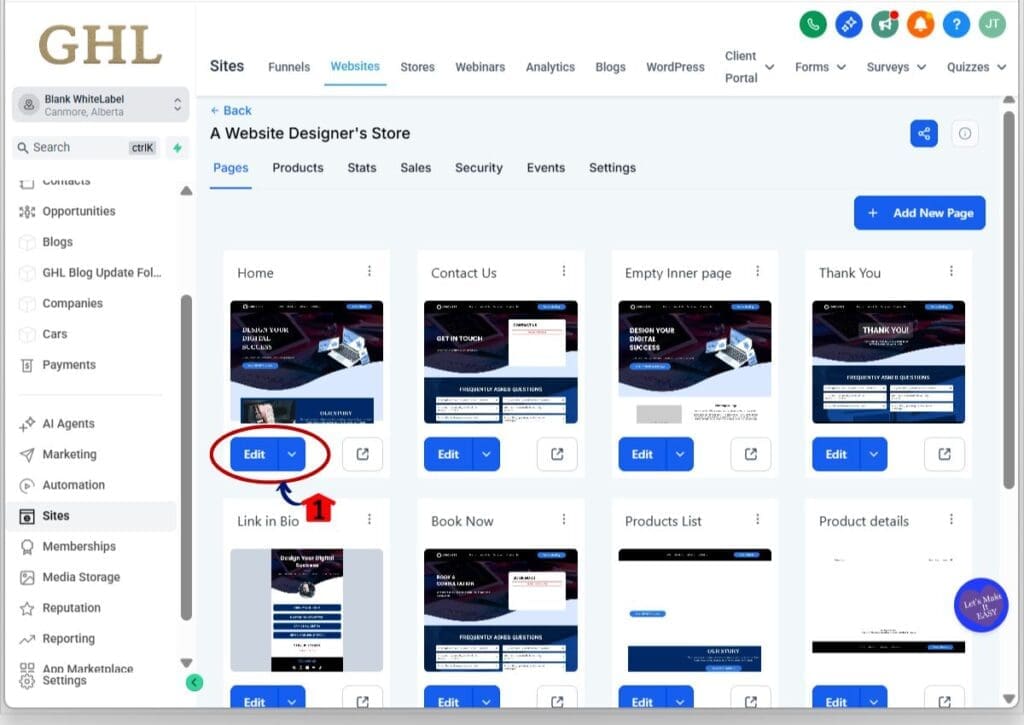This screenshot has width=1024, height=725.
Task: Expand the Forms dropdown menu
Action: tap(820, 67)
